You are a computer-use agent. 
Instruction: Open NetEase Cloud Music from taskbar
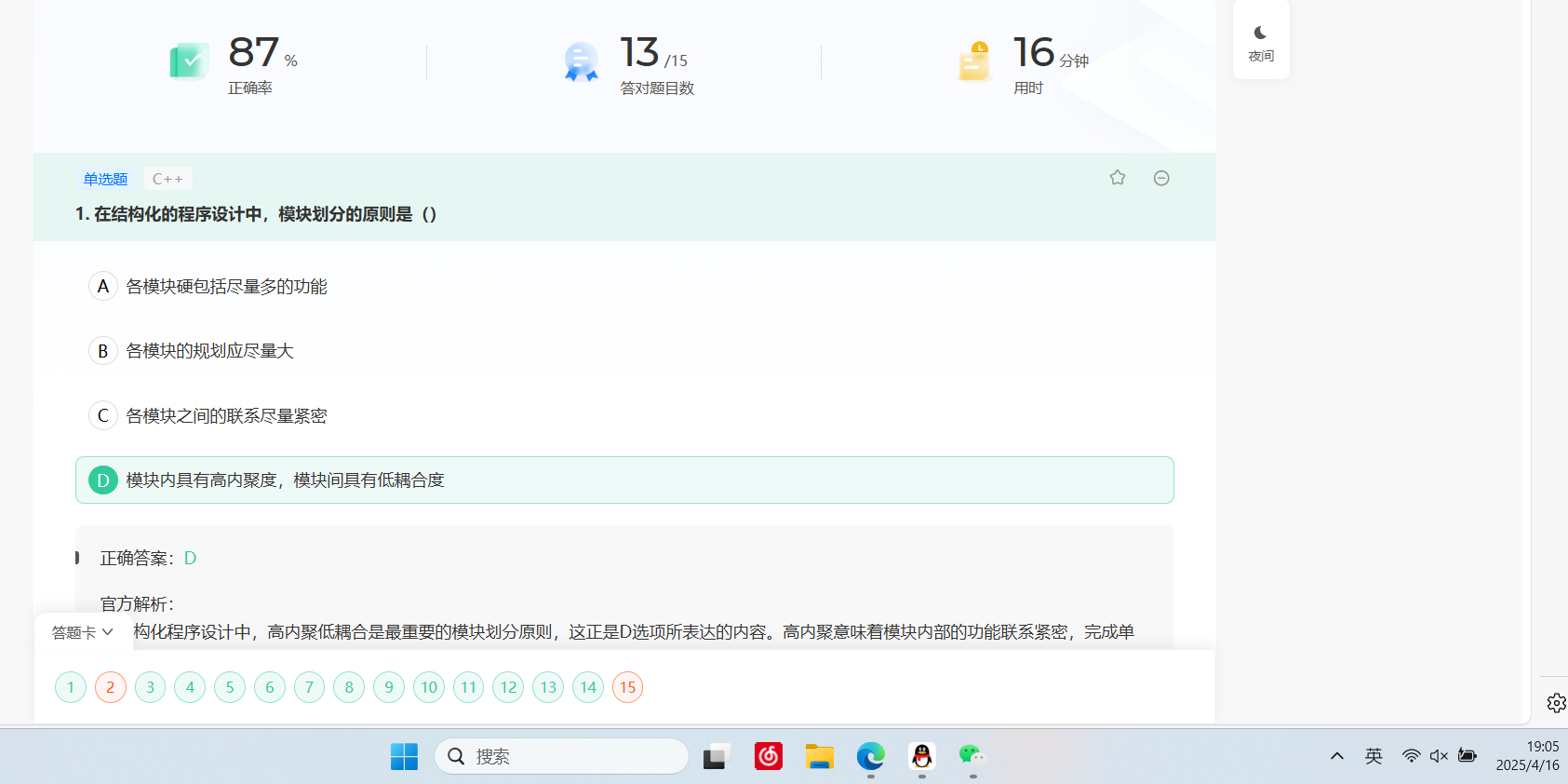click(768, 756)
